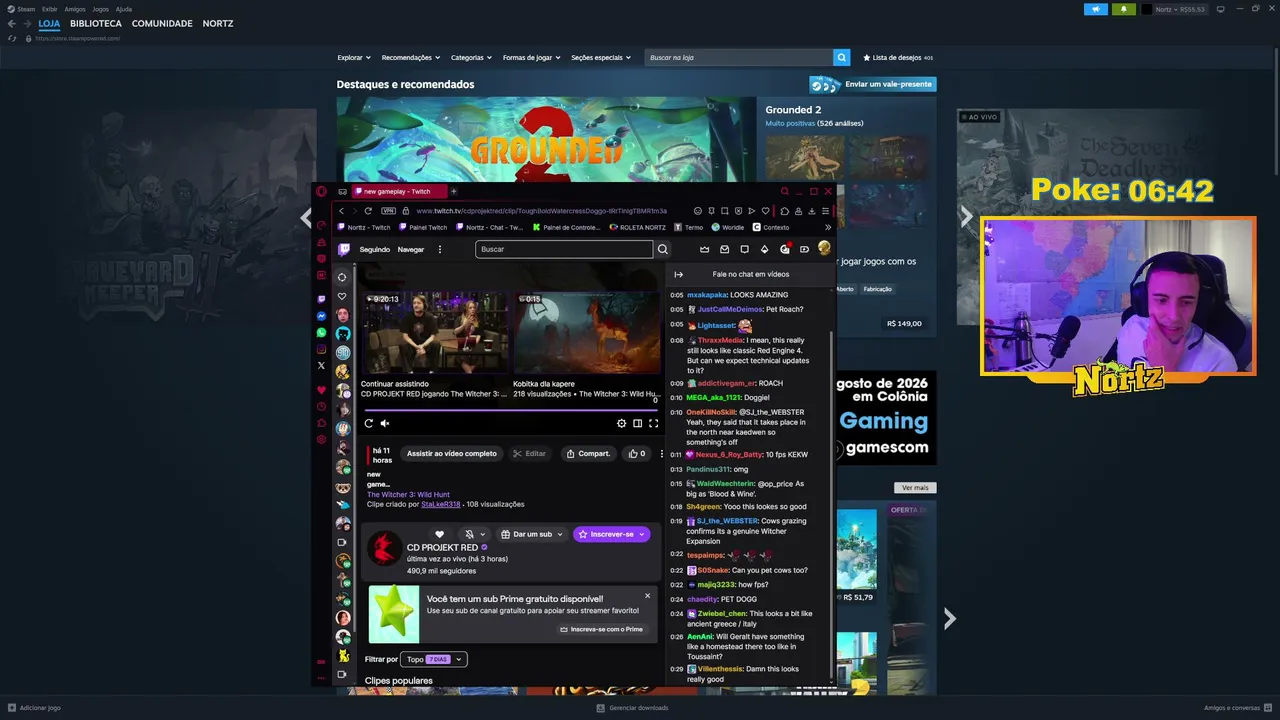Open the 9:20:13 video thumbnail
Screen dimensions: 1280x720
(x=435, y=333)
